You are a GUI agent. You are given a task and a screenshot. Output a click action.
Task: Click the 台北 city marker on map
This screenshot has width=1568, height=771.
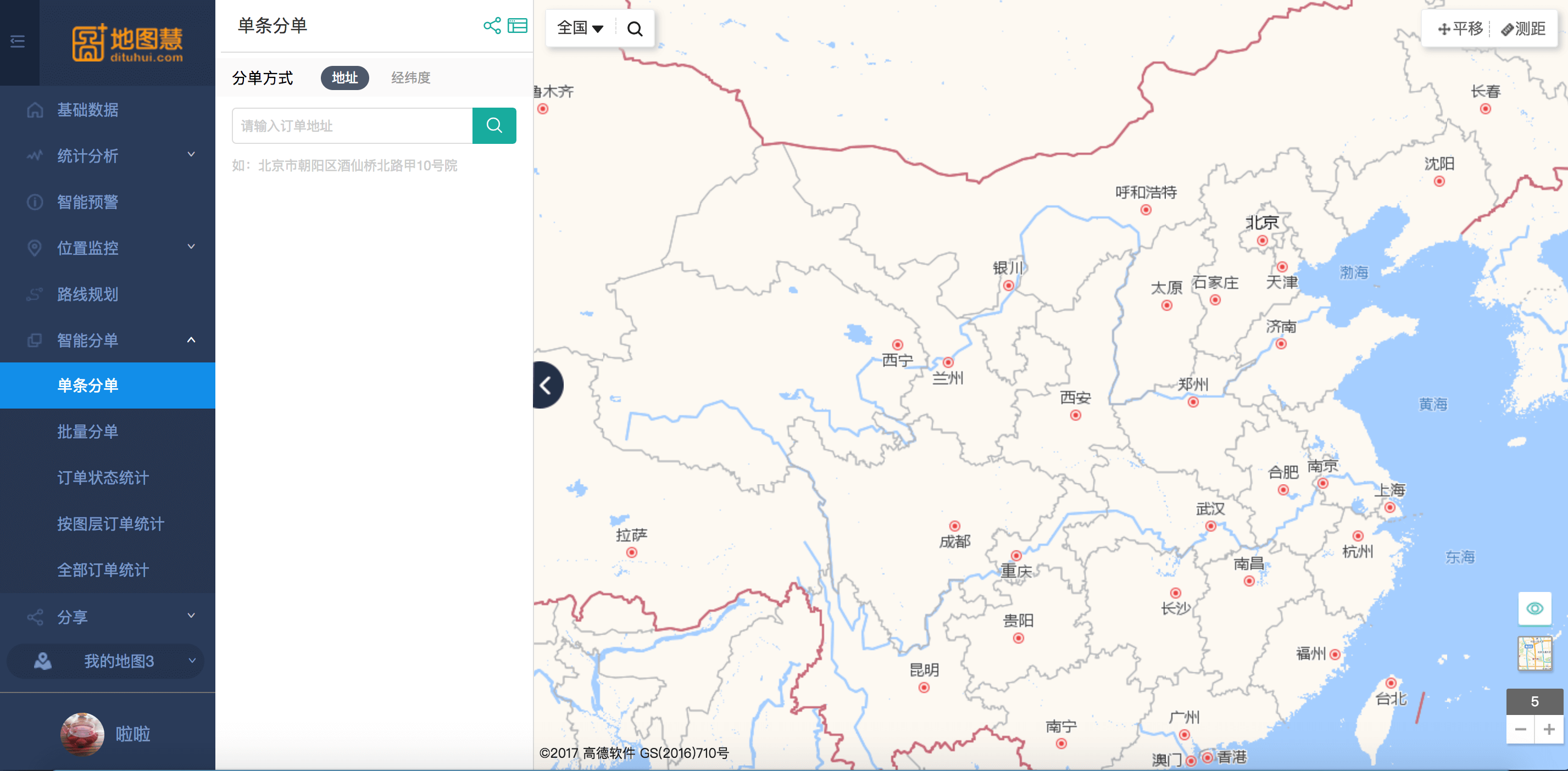pos(1391,683)
